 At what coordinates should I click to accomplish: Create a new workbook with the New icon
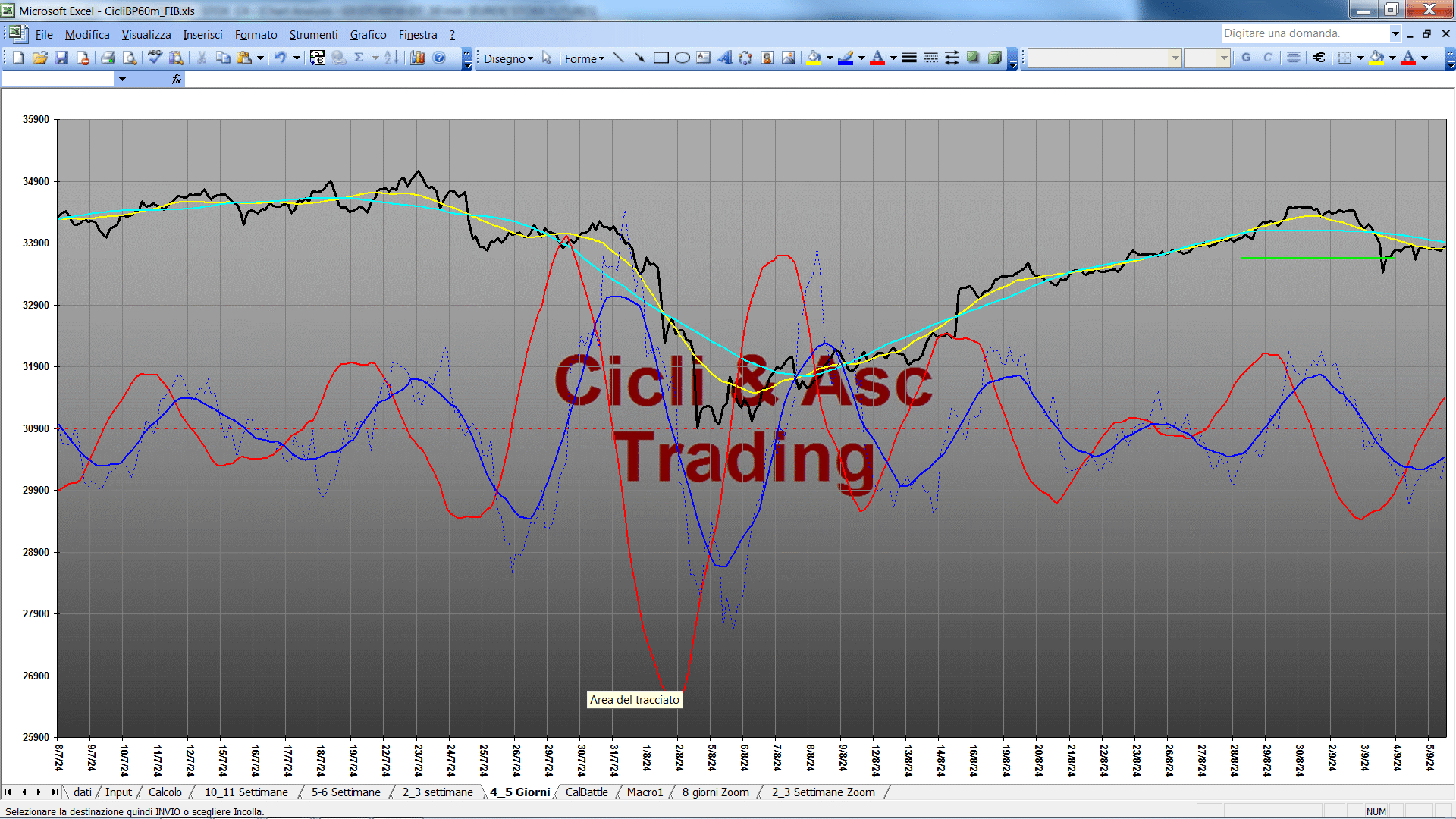[18, 58]
